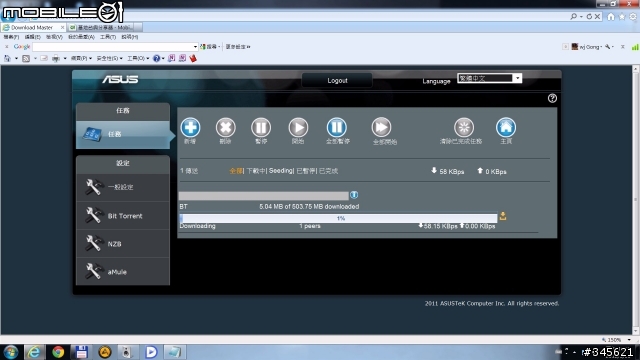Expand the Print options dropdown arrow
This screenshot has height=360, width=640.
[65, 58]
